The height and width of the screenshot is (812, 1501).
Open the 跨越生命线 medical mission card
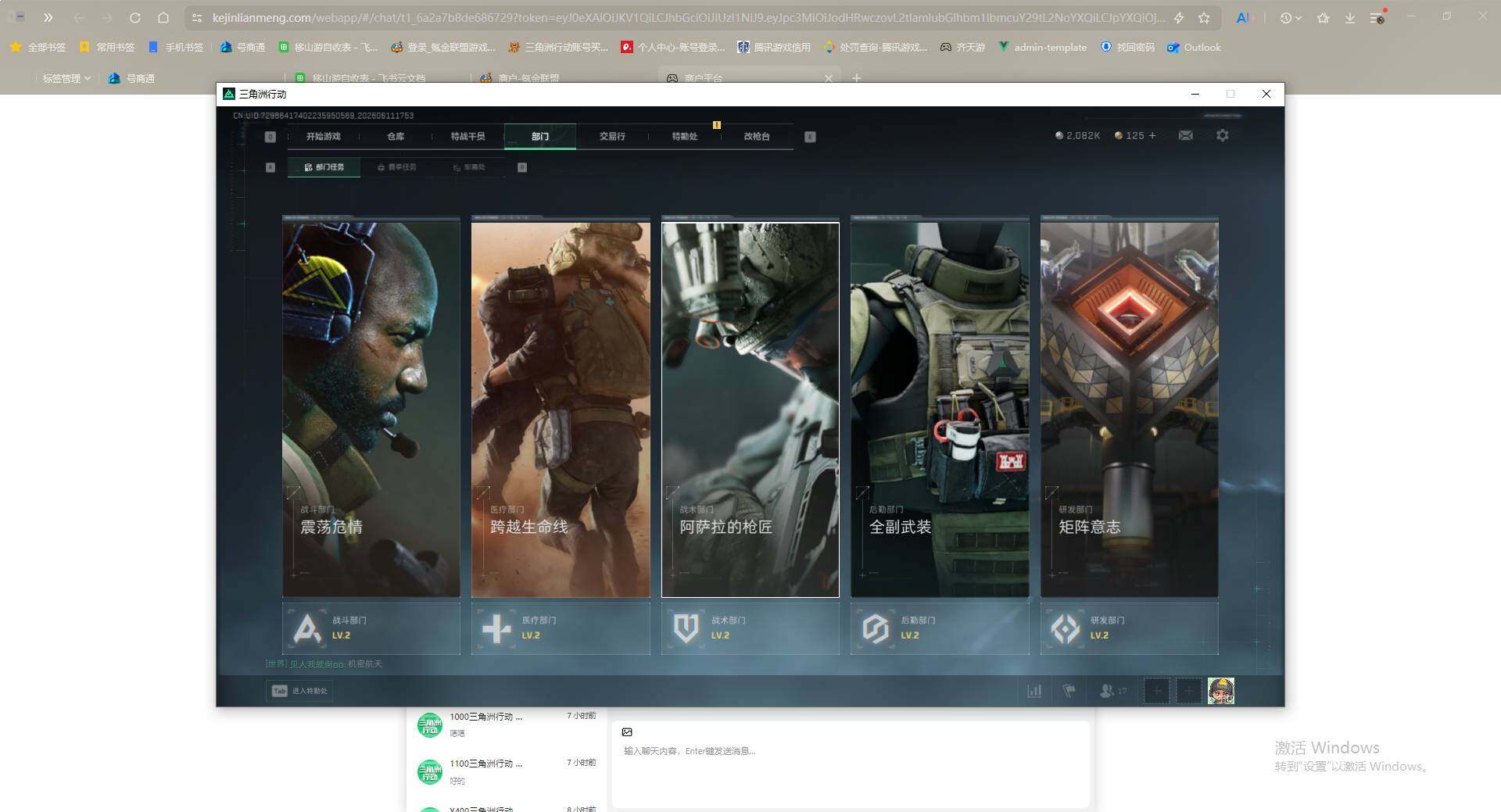(561, 410)
